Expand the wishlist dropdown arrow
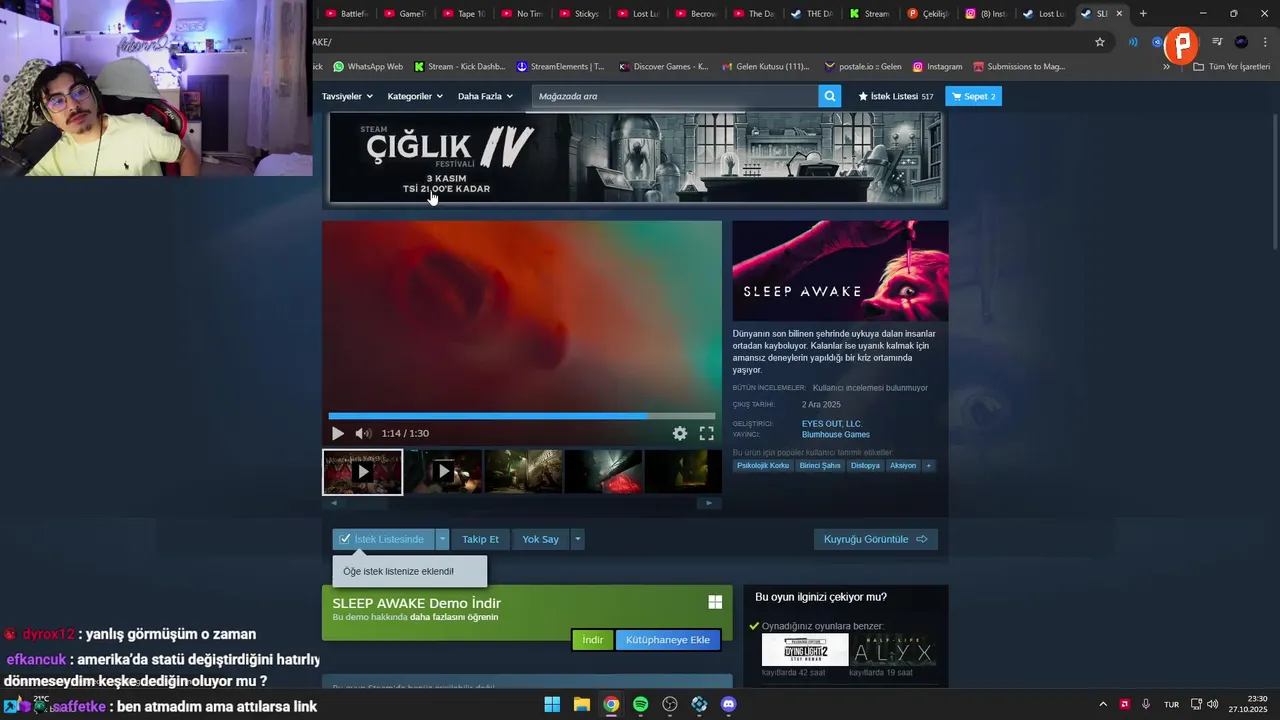The image size is (1280, 720). (x=442, y=539)
